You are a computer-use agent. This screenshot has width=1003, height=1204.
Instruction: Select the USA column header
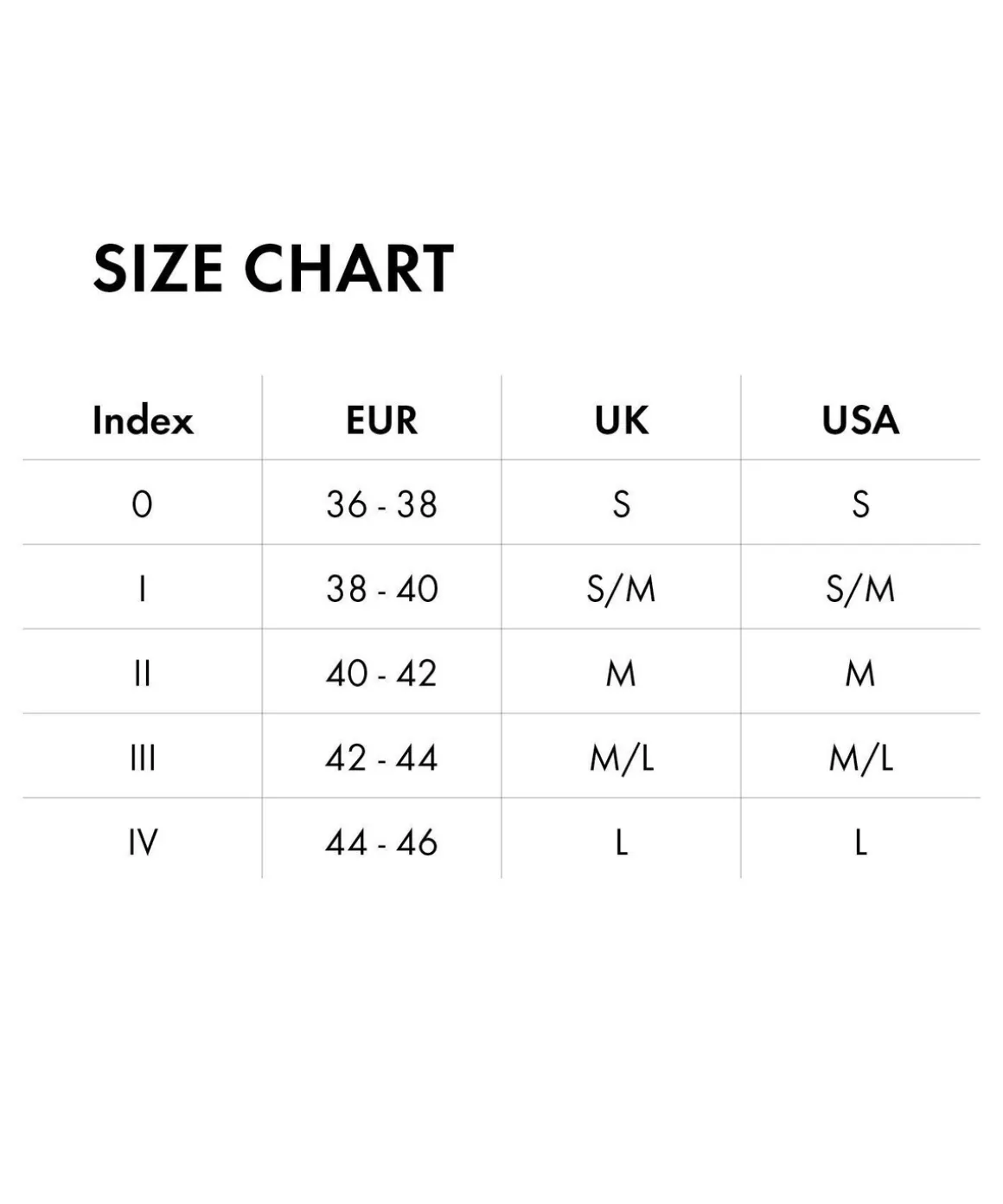coord(860,420)
